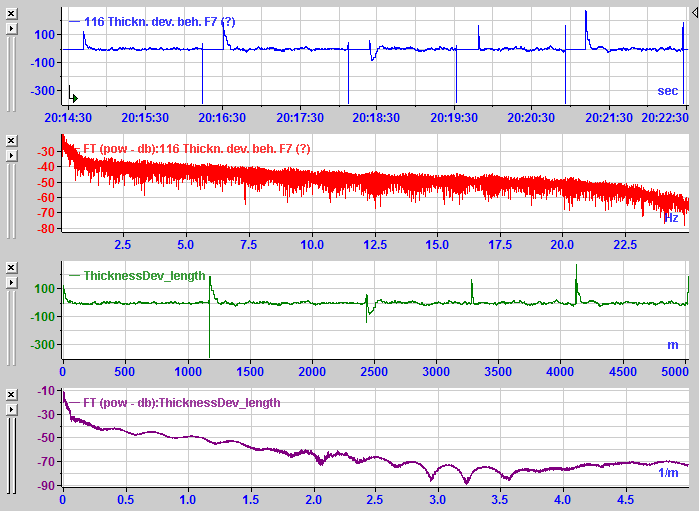Click frequency axis label 10.0 on red graph

tap(312, 245)
